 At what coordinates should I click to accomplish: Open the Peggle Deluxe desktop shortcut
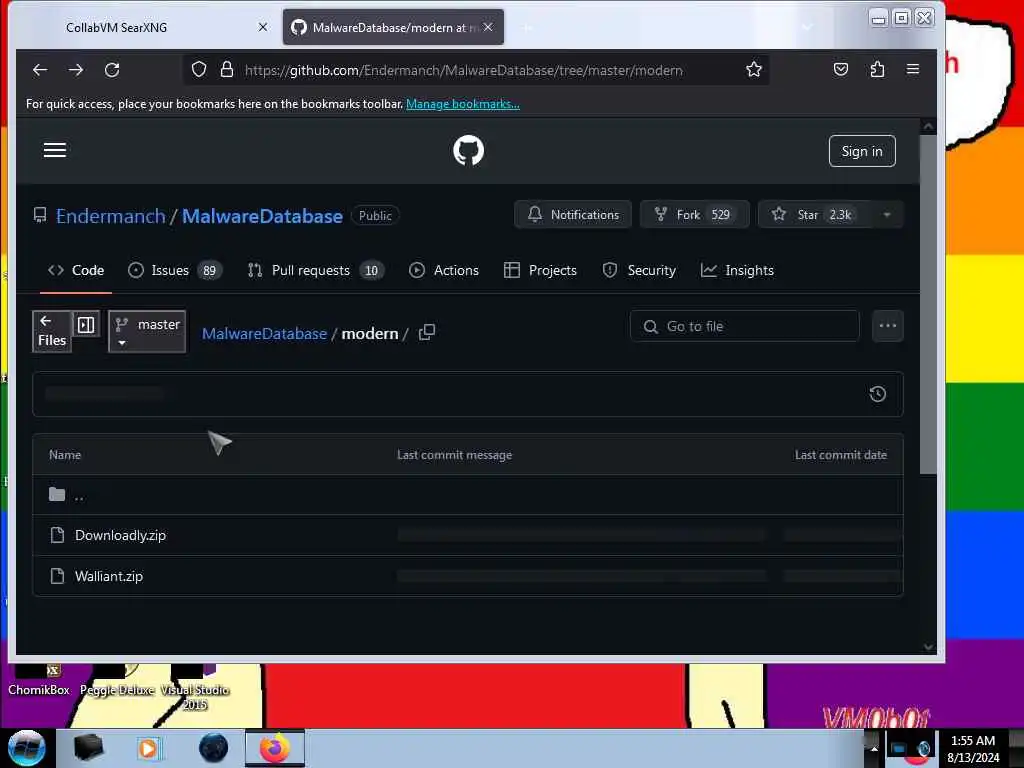(117, 681)
